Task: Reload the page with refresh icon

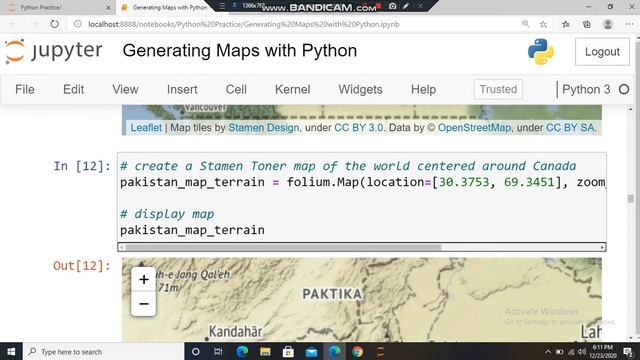Action: tap(54, 24)
